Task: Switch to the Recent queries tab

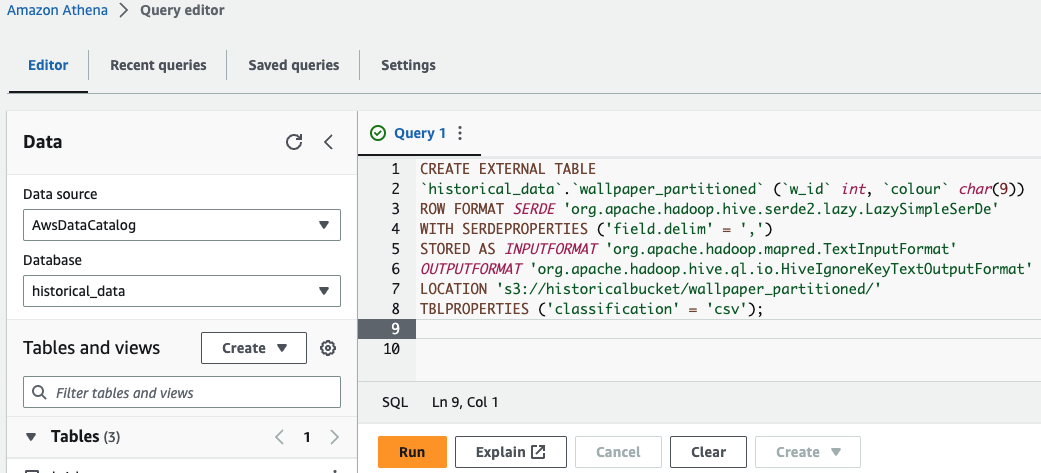Action: coord(158,65)
